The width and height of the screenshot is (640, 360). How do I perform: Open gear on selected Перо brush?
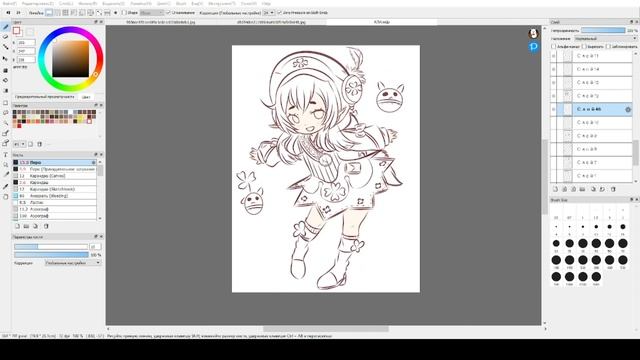[x=93, y=162]
